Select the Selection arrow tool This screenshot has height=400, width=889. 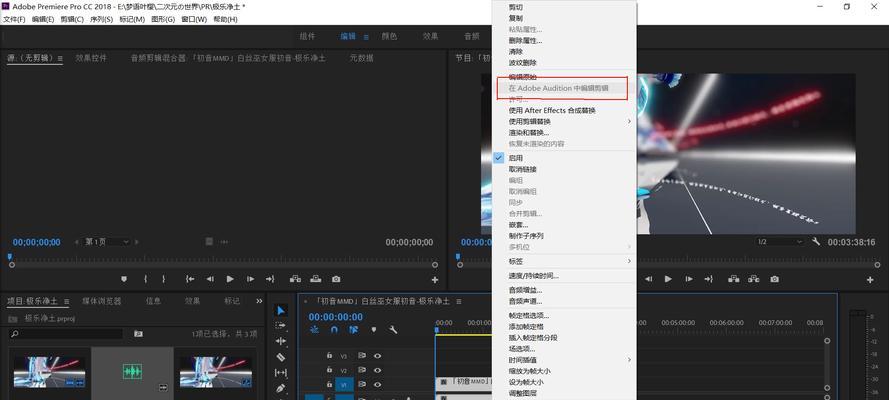pyautogui.click(x=281, y=310)
